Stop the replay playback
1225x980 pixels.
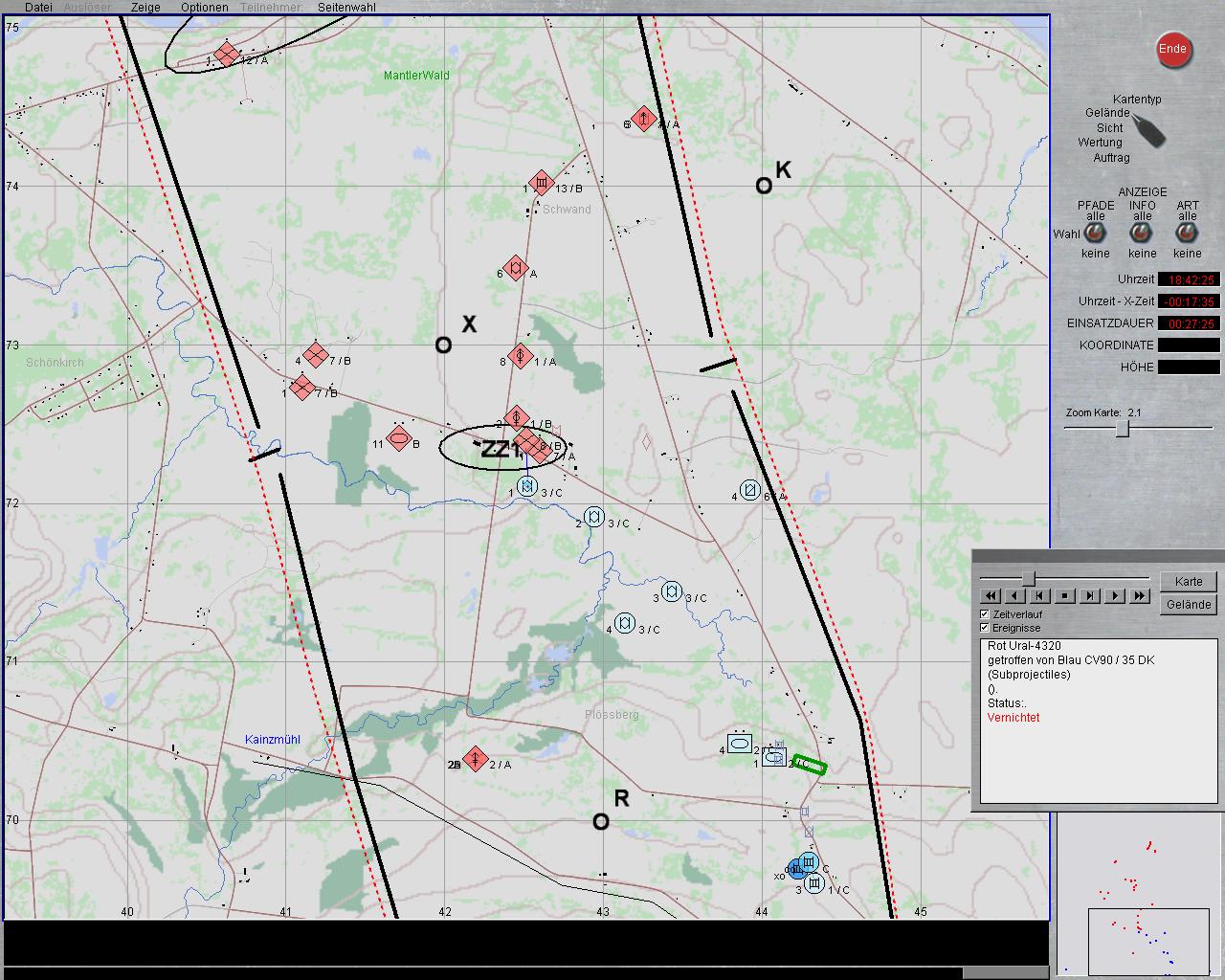(1065, 595)
